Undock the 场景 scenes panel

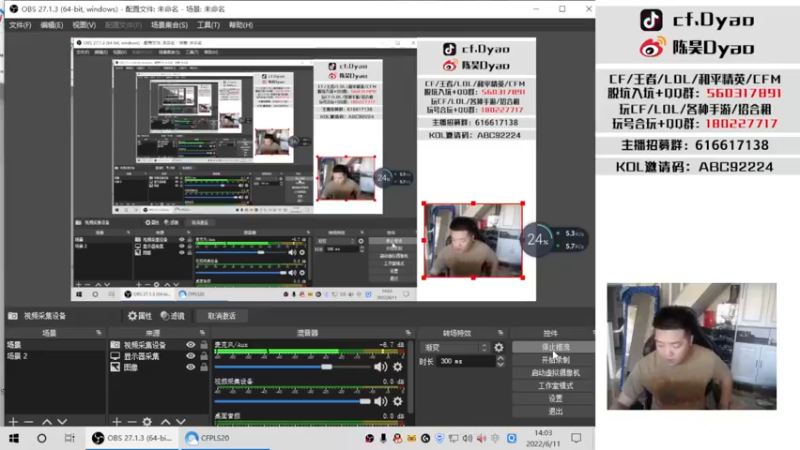[98, 333]
